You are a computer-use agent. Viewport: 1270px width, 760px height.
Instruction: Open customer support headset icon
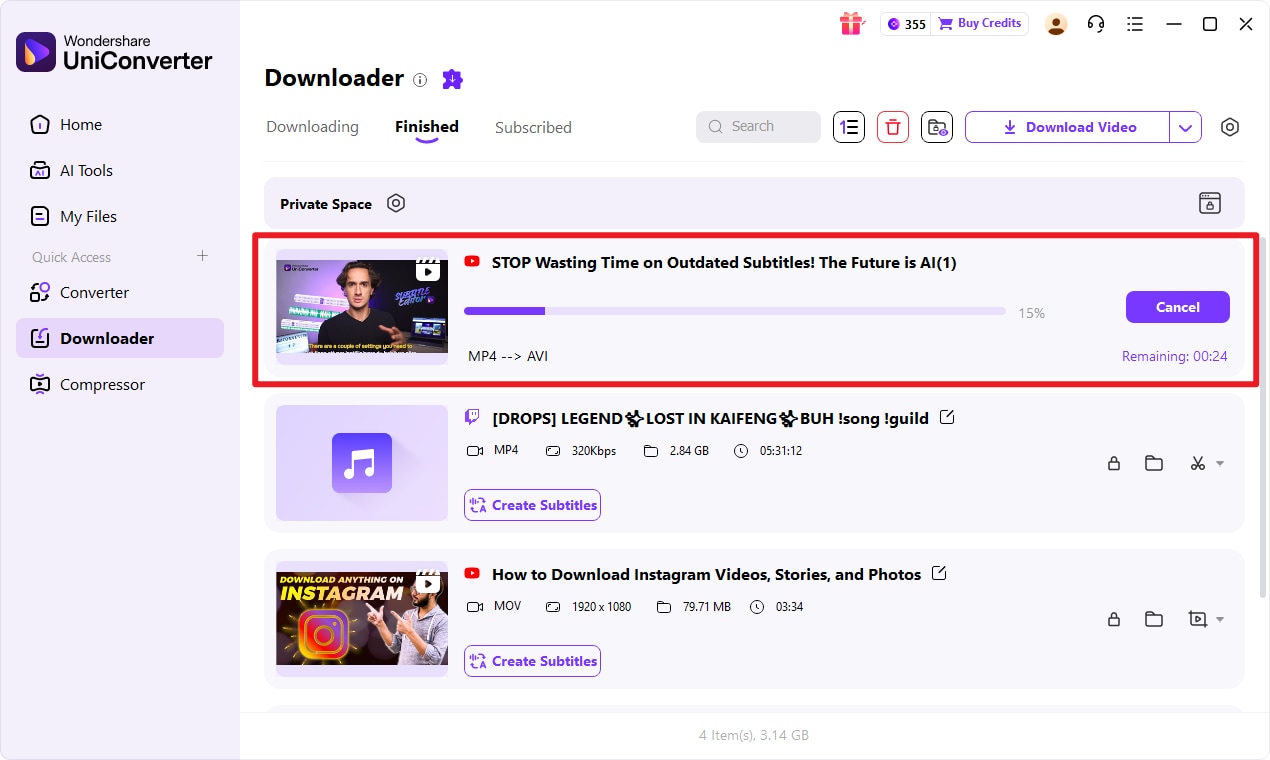tap(1095, 23)
